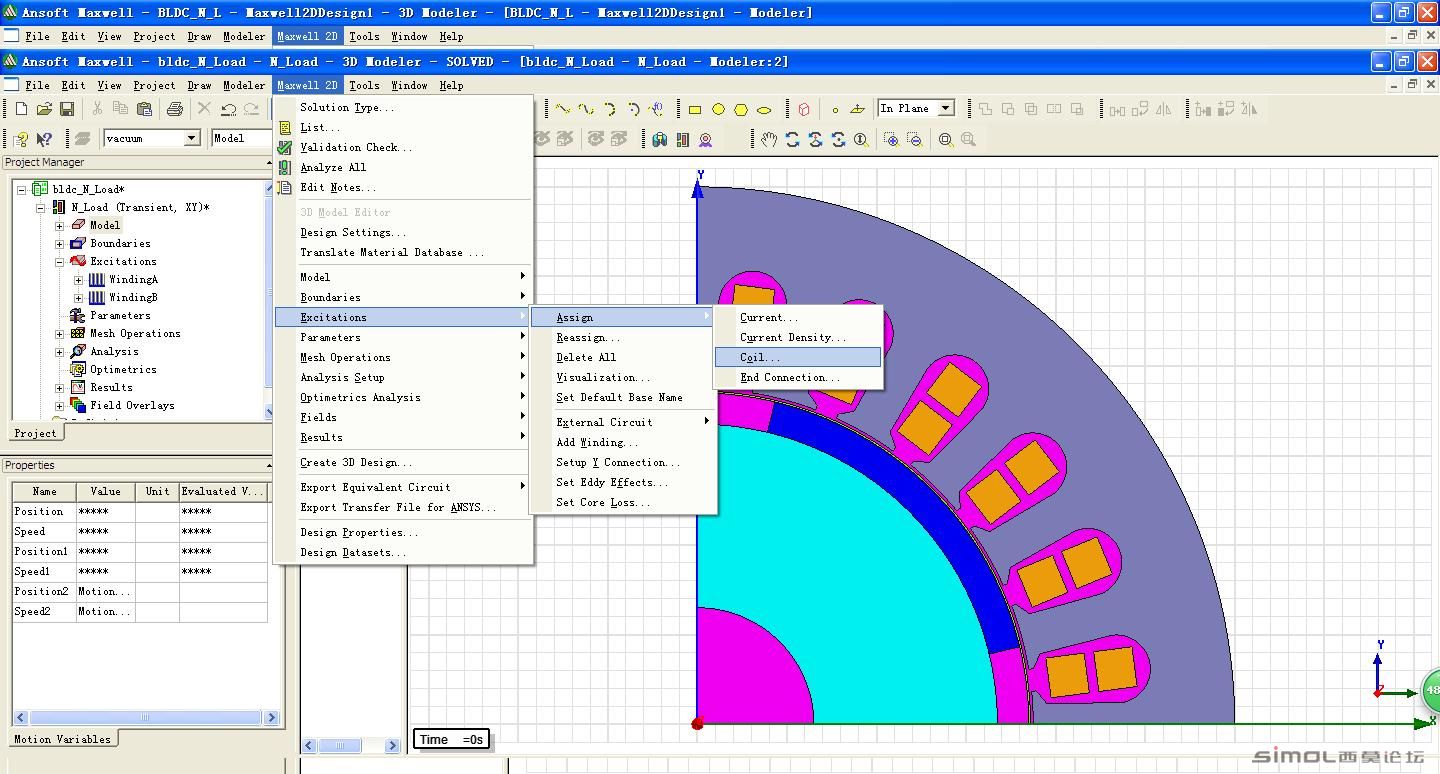Select Analyze All in Maxwell 2D menu
The image size is (1440, 774).
pyautogui.click(x=404, y=167)
